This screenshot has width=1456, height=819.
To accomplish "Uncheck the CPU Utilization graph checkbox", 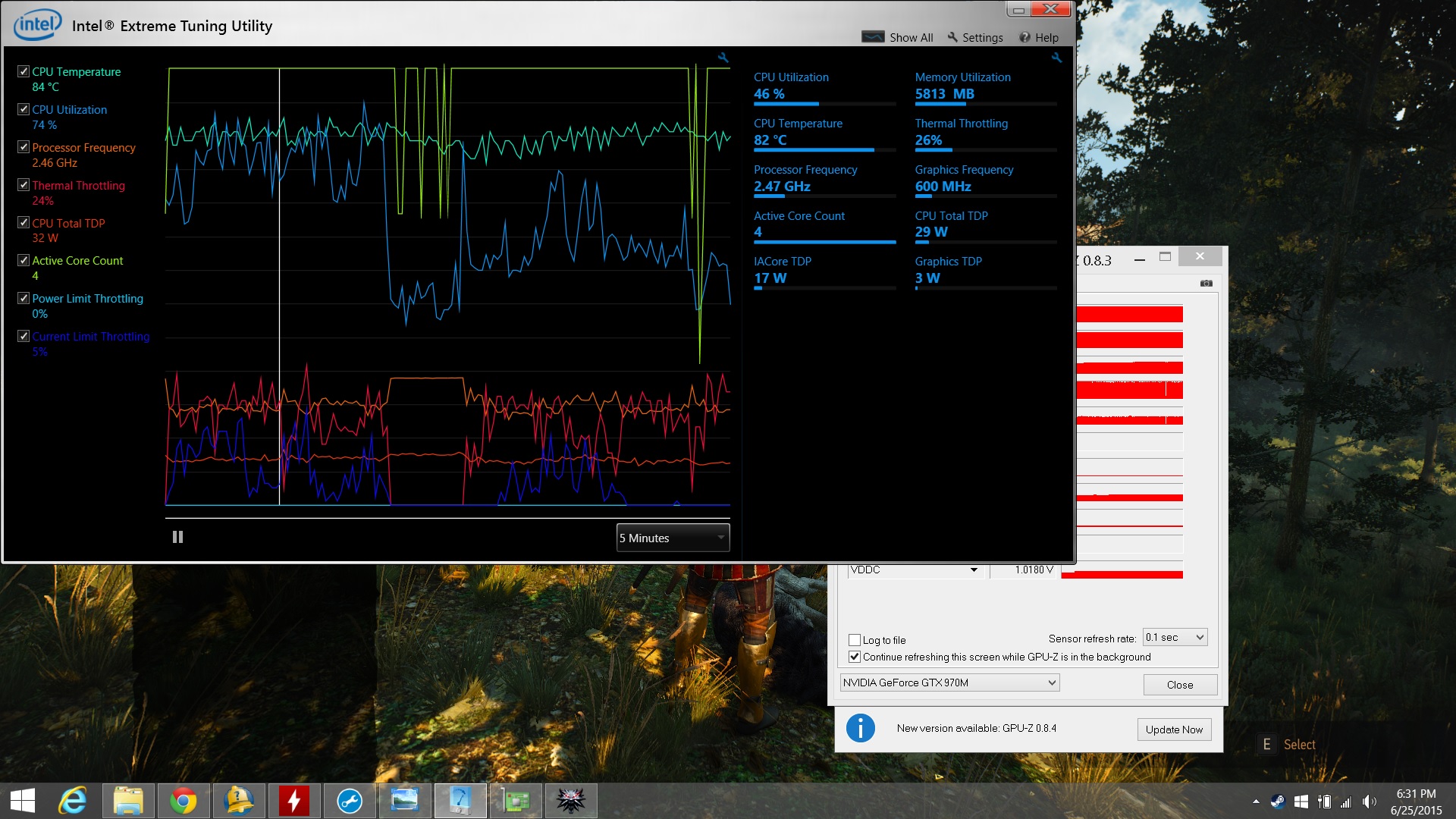I will 24,109.
